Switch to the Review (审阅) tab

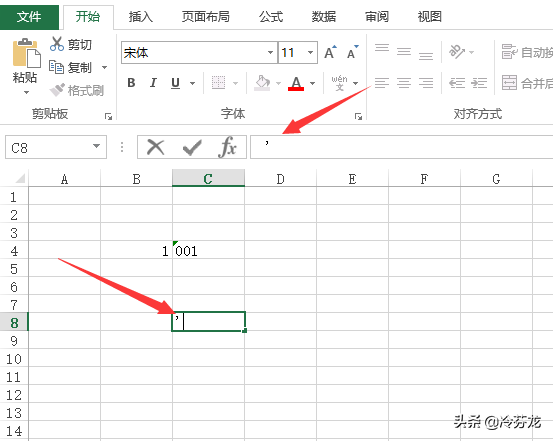[x=377, y=17]
